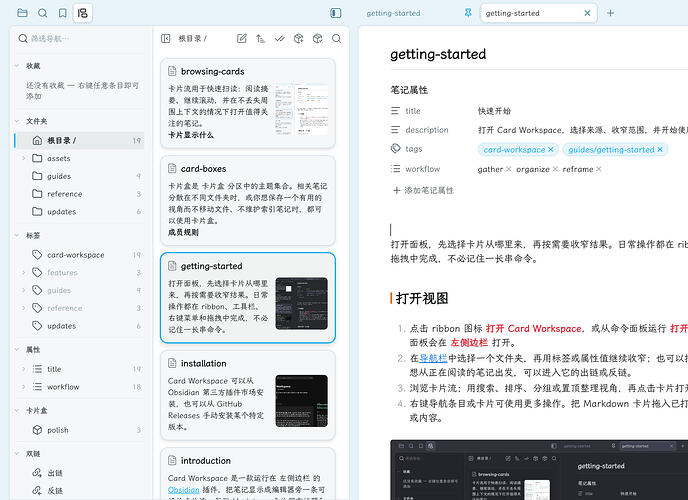The height and width of the screenshot is (500, 688).
Task: Create a new note from card toolbar
Action: point(242,39)
